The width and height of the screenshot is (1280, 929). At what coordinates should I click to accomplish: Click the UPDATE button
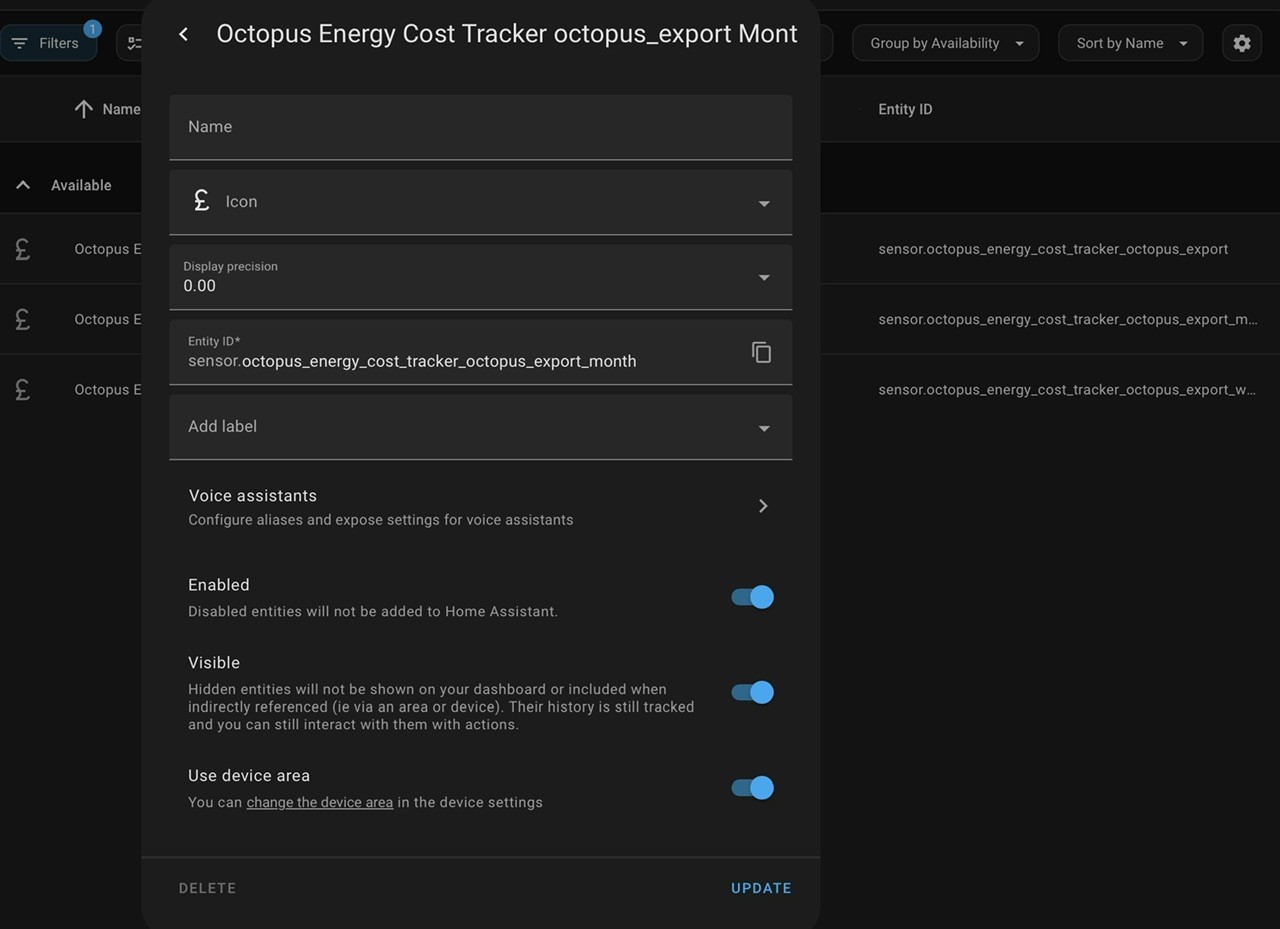coord(761,888)
